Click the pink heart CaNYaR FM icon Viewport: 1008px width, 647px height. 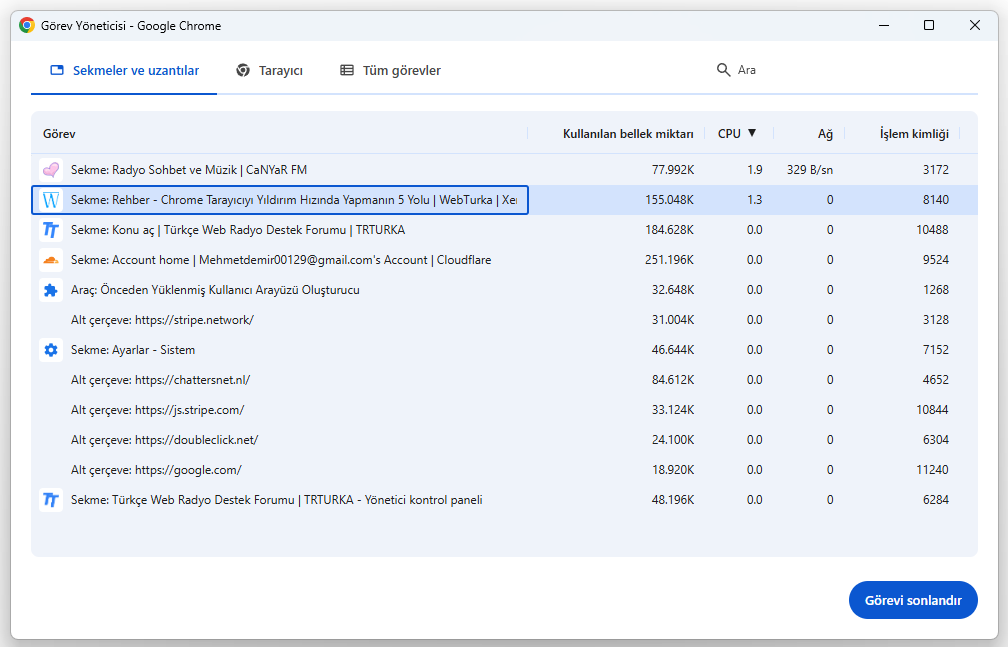tap(50, 170)
